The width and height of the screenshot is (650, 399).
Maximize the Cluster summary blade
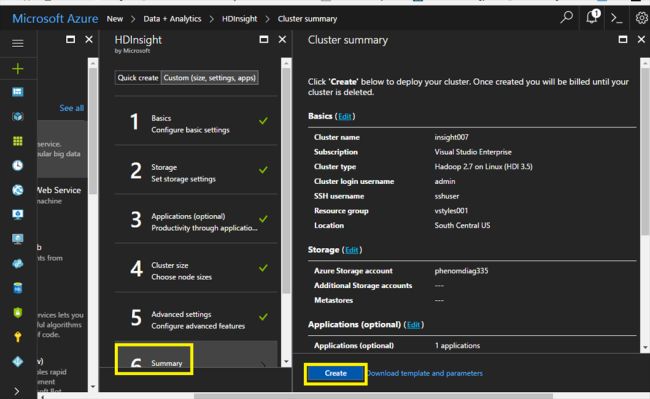[x=622, y=39]
